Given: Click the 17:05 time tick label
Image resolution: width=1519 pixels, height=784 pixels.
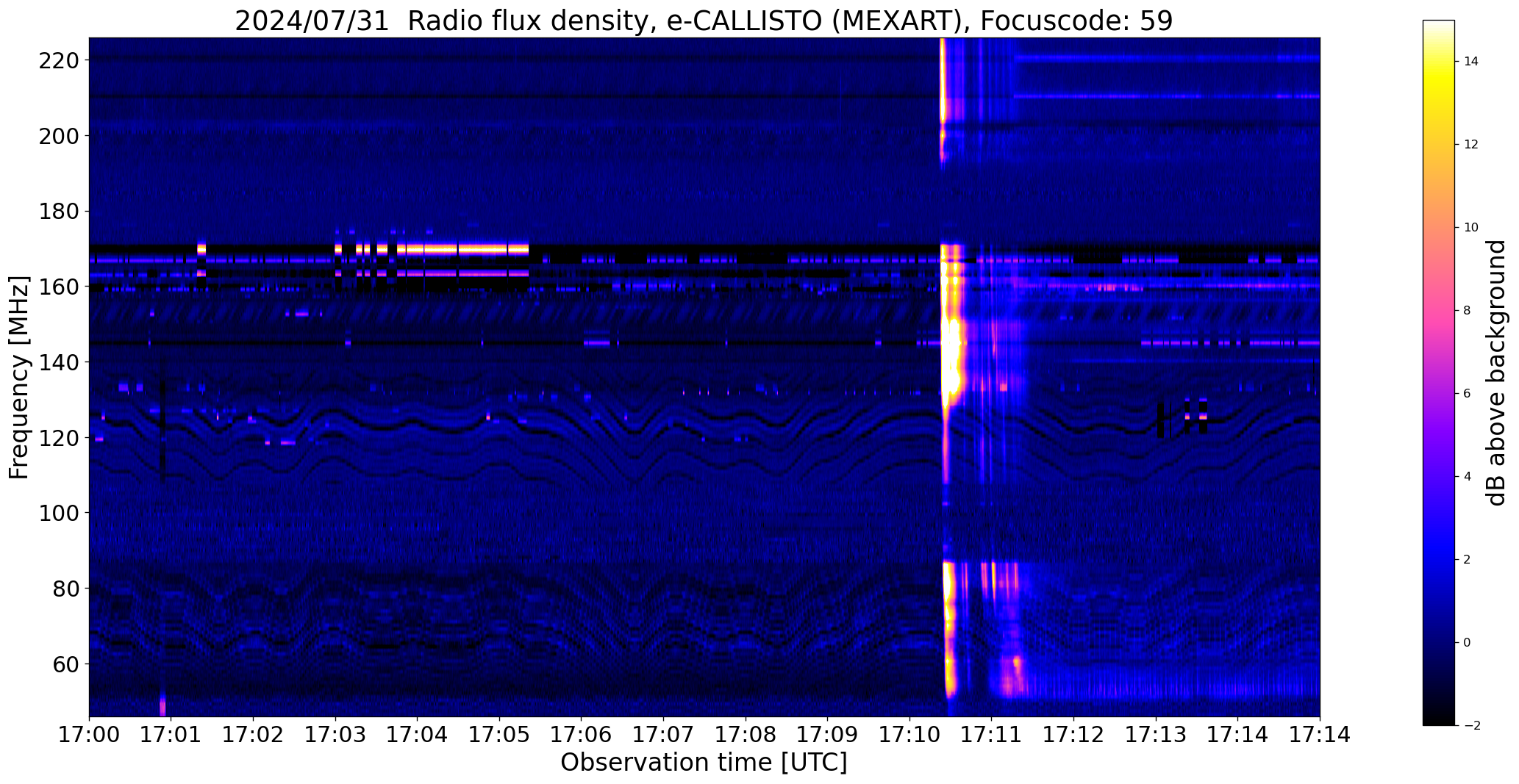Looking at the screenshot, I should point(499,735).
